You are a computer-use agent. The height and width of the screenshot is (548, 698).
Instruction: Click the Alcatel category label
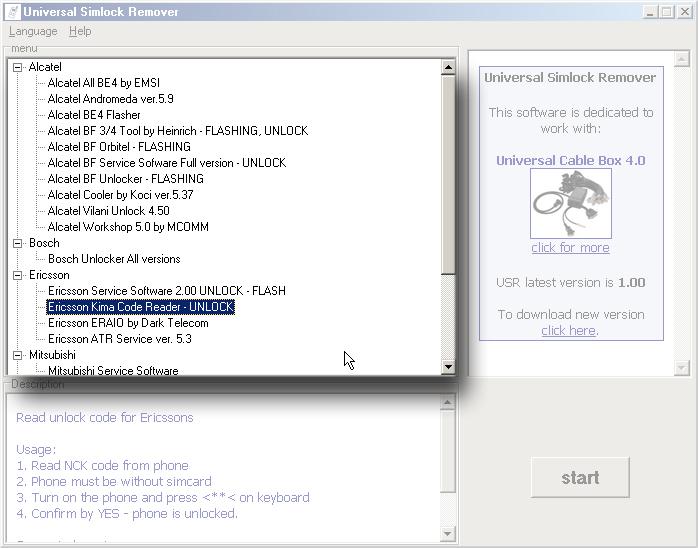click(45, 67)
